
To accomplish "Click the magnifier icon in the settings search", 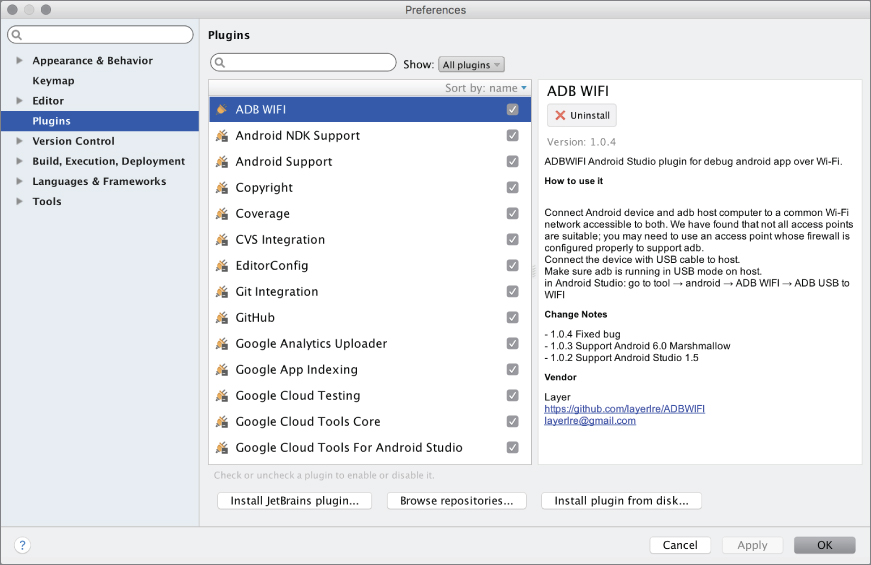I will pyautogui.click(x=17, y=35).
